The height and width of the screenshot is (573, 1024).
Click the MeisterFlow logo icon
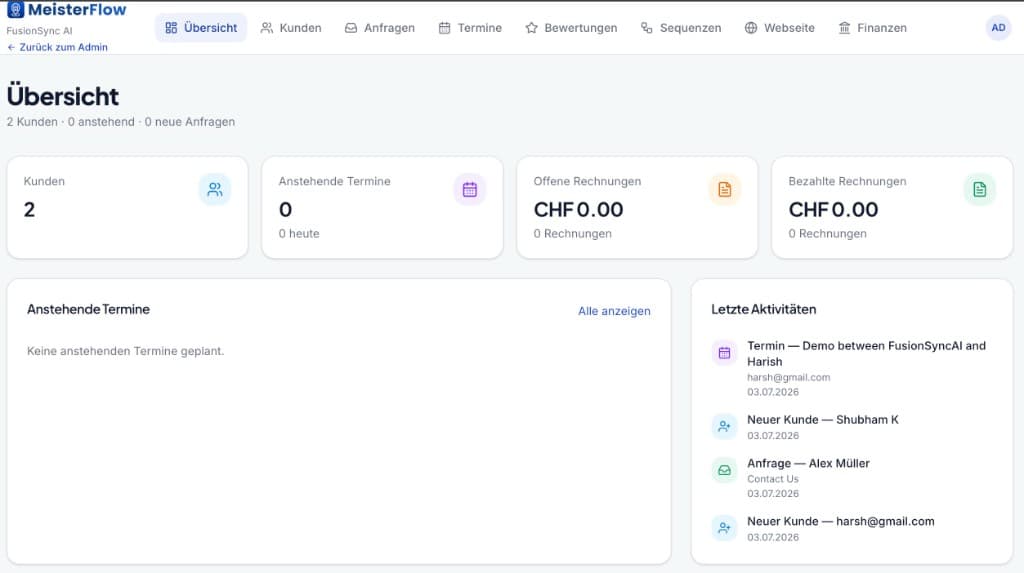click(15, 10)
